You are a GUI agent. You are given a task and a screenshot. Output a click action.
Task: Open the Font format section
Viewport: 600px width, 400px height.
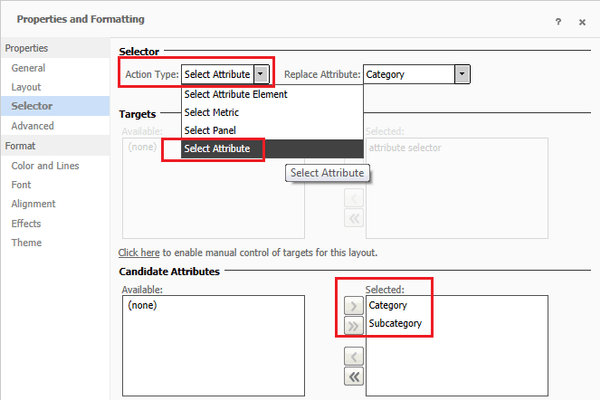pyautogui.click(x=21, y=185)
